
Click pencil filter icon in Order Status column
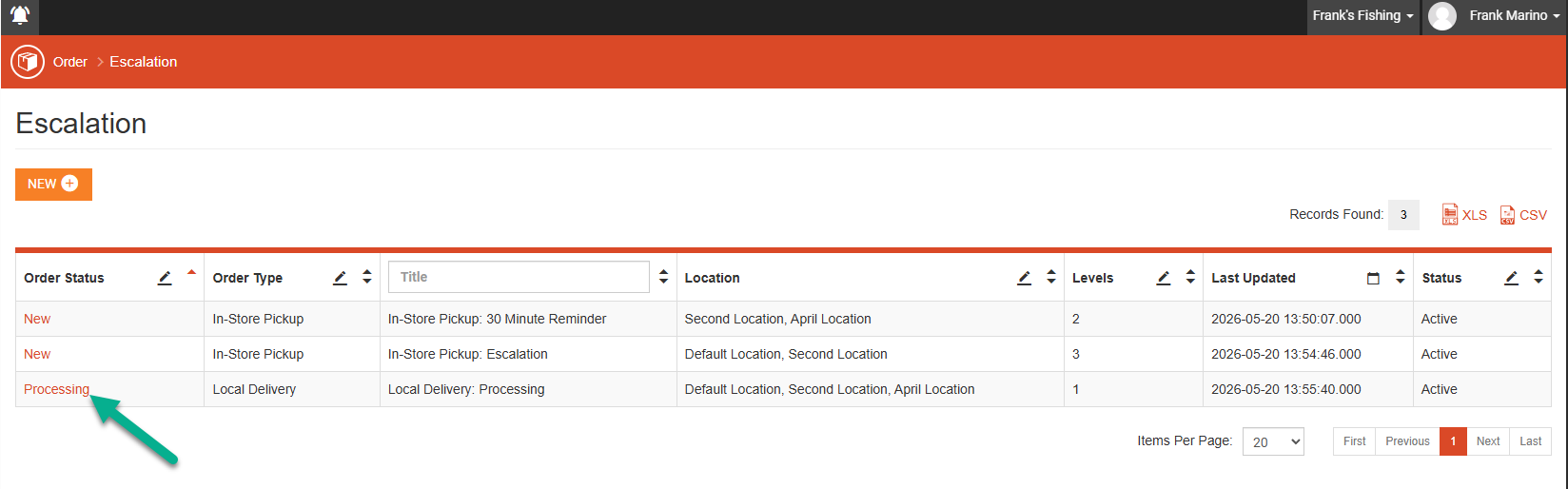point(165,278)
